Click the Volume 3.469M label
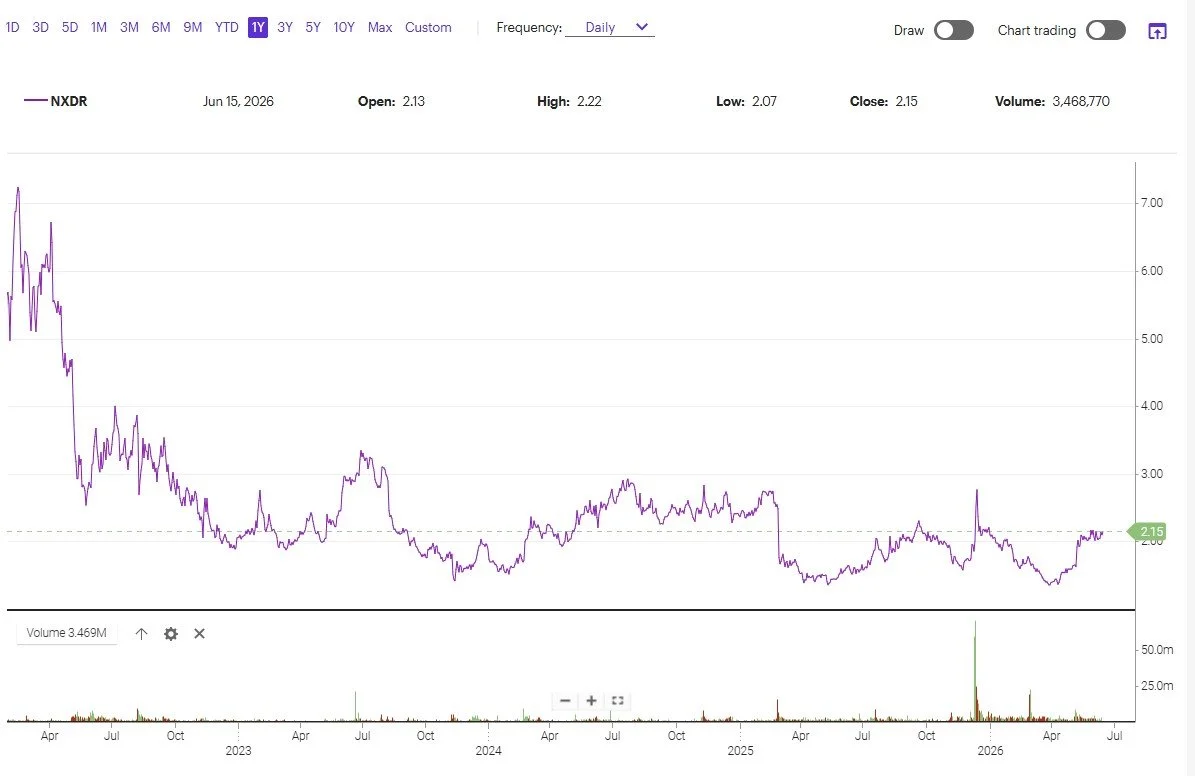The width and height of the screenshot is (1195, 776). pos(66,633)
